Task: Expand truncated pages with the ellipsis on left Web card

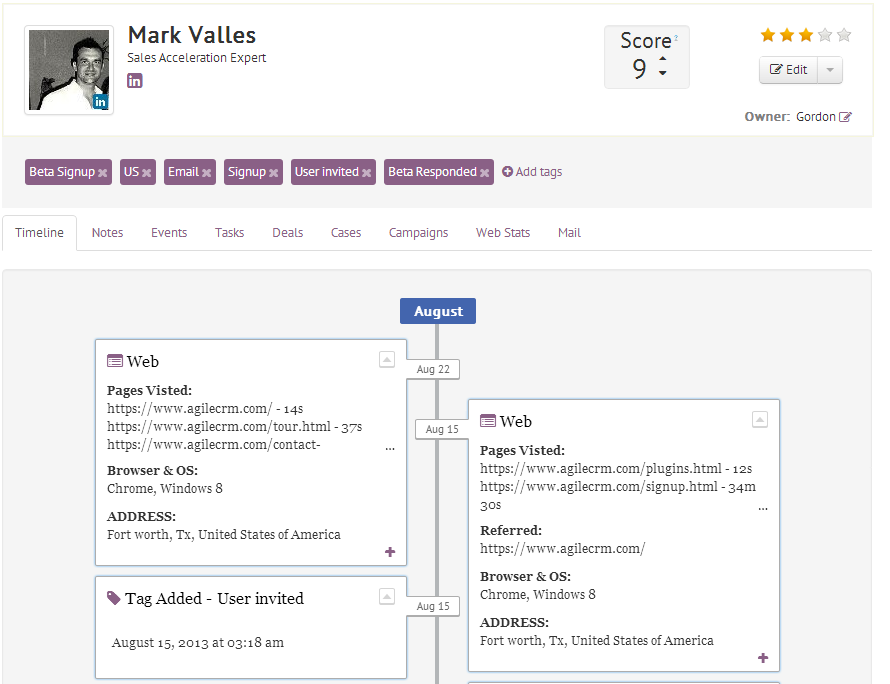Action: (x=390, y=449)
